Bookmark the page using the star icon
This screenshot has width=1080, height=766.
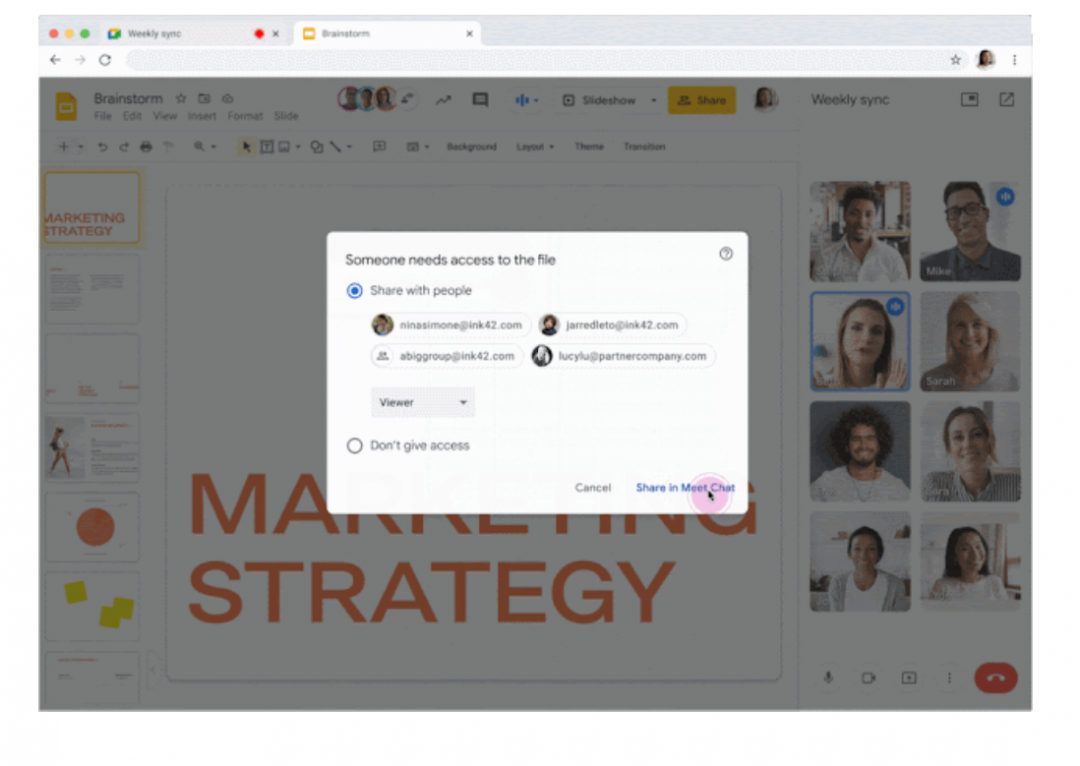(x=955, y=60)
